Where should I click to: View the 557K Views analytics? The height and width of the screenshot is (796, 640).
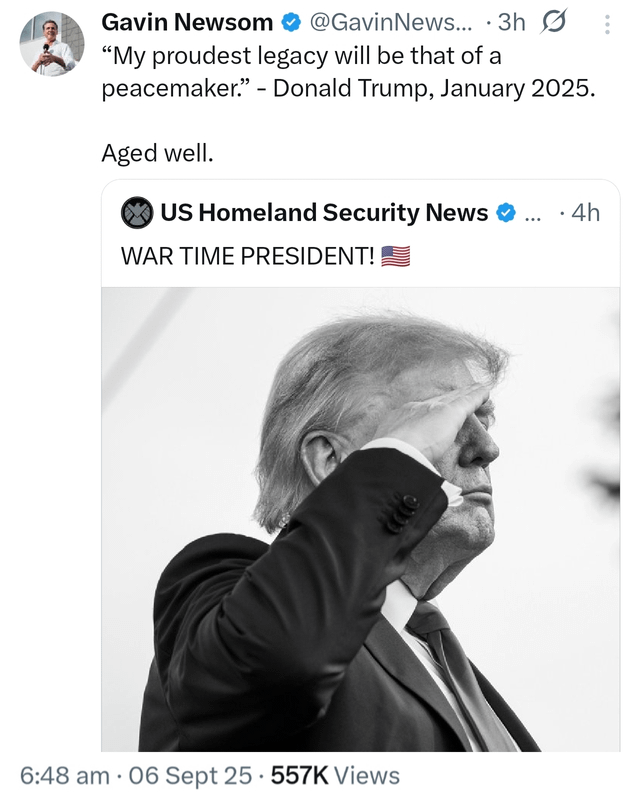point(335,776)
